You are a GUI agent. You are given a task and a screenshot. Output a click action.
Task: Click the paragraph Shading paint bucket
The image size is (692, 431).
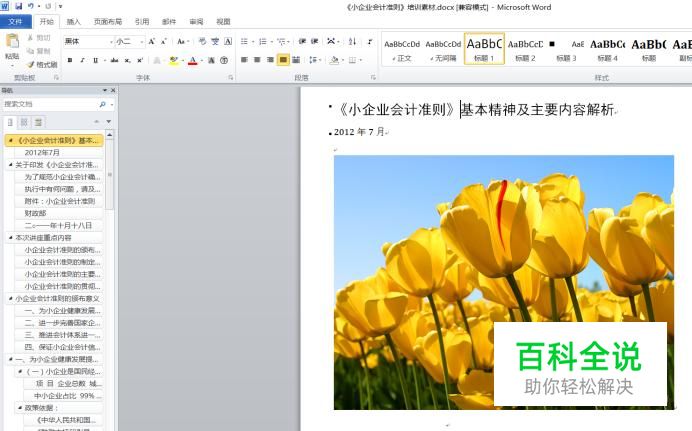coord(334,60)
